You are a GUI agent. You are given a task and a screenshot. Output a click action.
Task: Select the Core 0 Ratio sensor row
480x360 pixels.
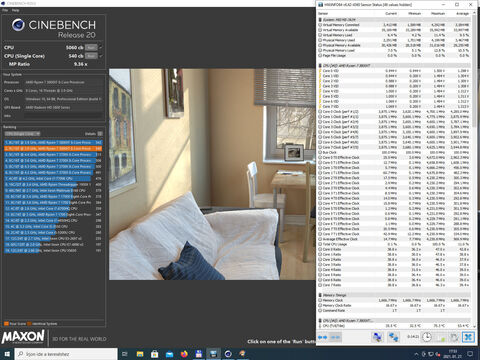395,249
